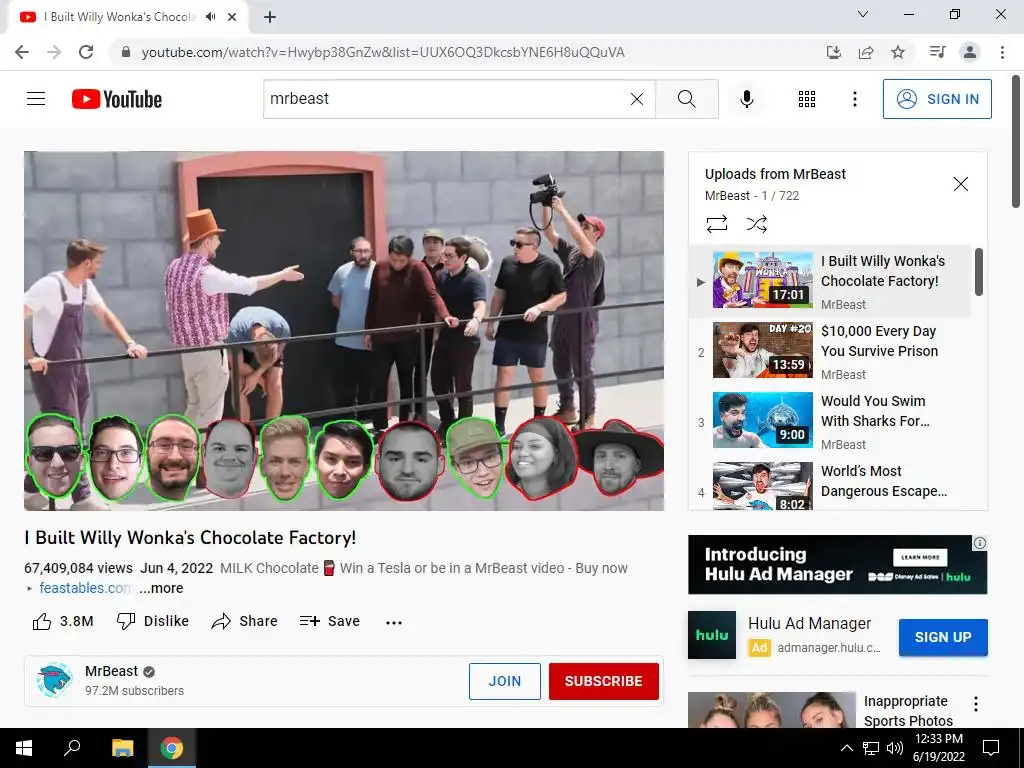This screenshot has height=768, width=1024.
Task: Bookmark this page with star
Action: point(898,52)
